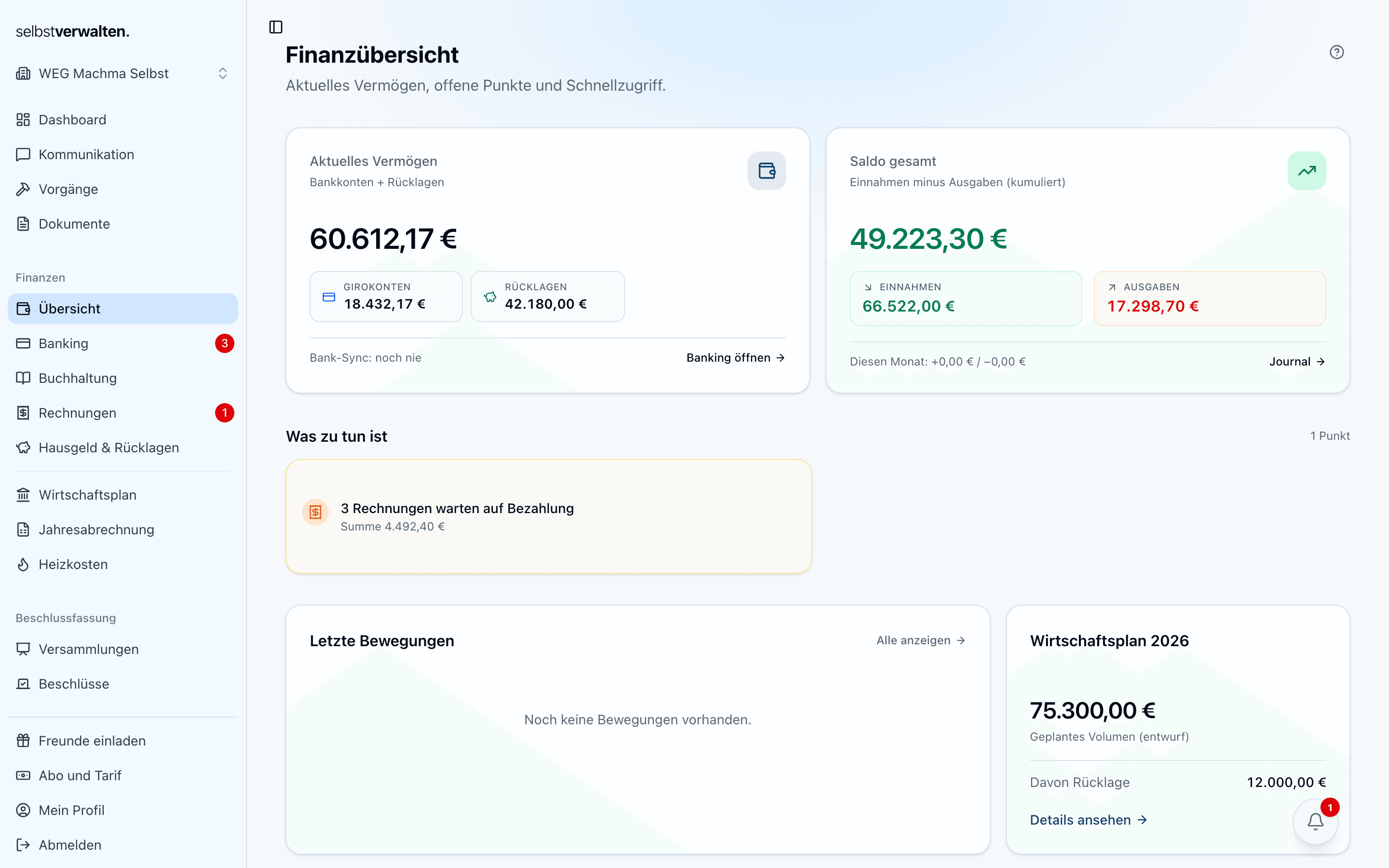
Task: Click the Abo und Tarif banknote icon
Action: coord(23,775)
